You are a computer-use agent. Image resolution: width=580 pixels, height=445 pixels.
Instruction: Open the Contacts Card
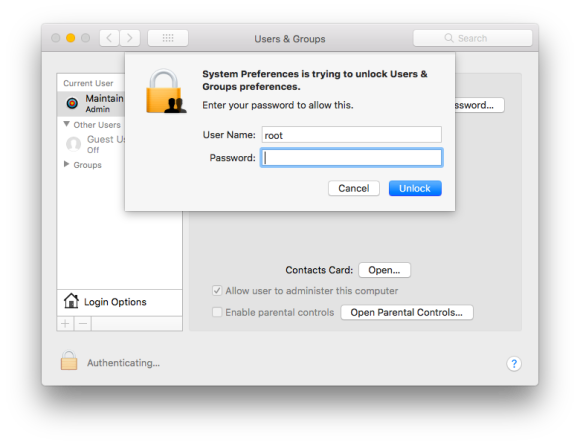point(384,270)
